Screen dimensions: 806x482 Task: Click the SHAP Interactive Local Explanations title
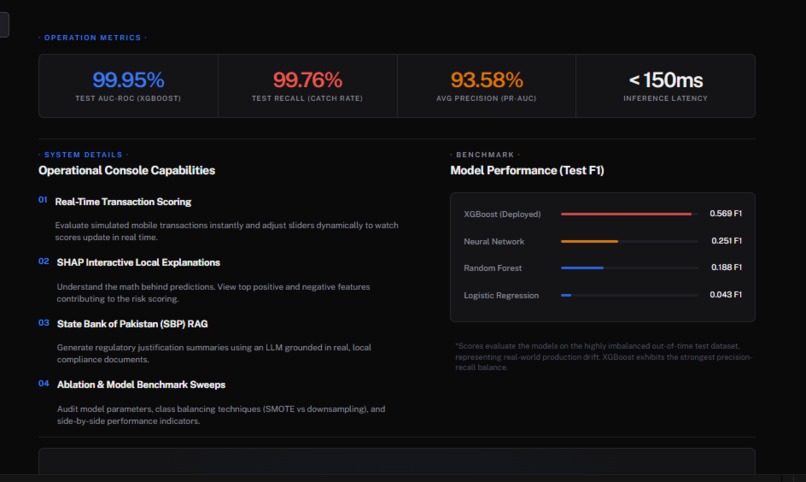pyautogui.click(x=138, y=262)
